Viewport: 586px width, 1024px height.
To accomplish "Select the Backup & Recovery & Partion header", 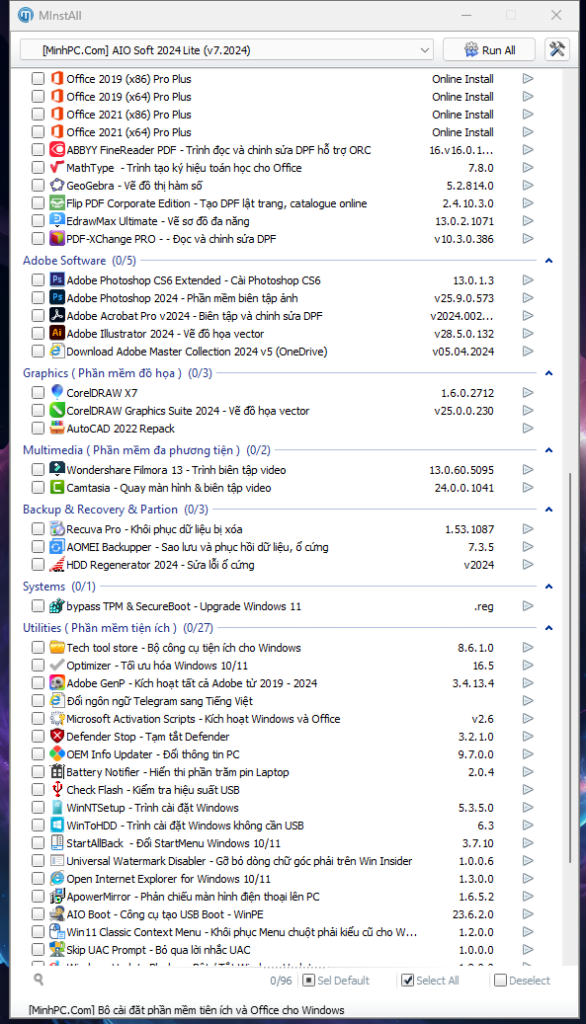I will pos(116,509).
